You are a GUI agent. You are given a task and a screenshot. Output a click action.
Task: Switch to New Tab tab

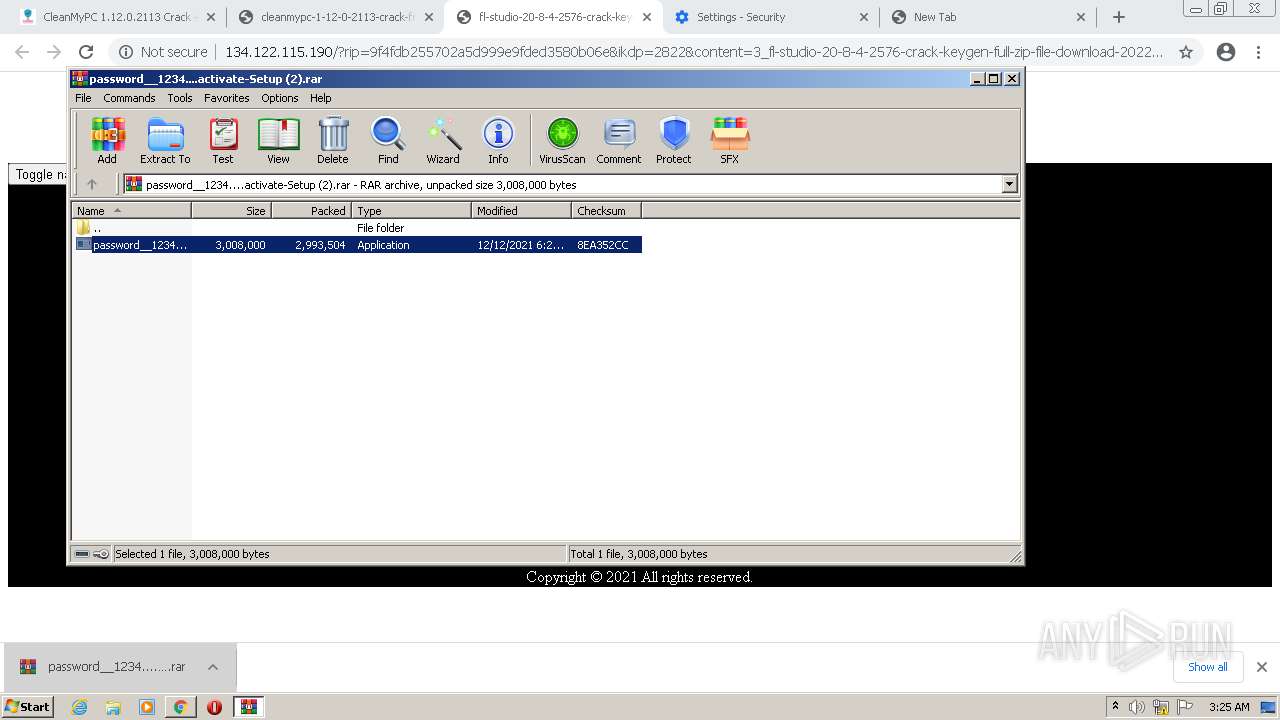pyautogui.click(x=988, y=17)
